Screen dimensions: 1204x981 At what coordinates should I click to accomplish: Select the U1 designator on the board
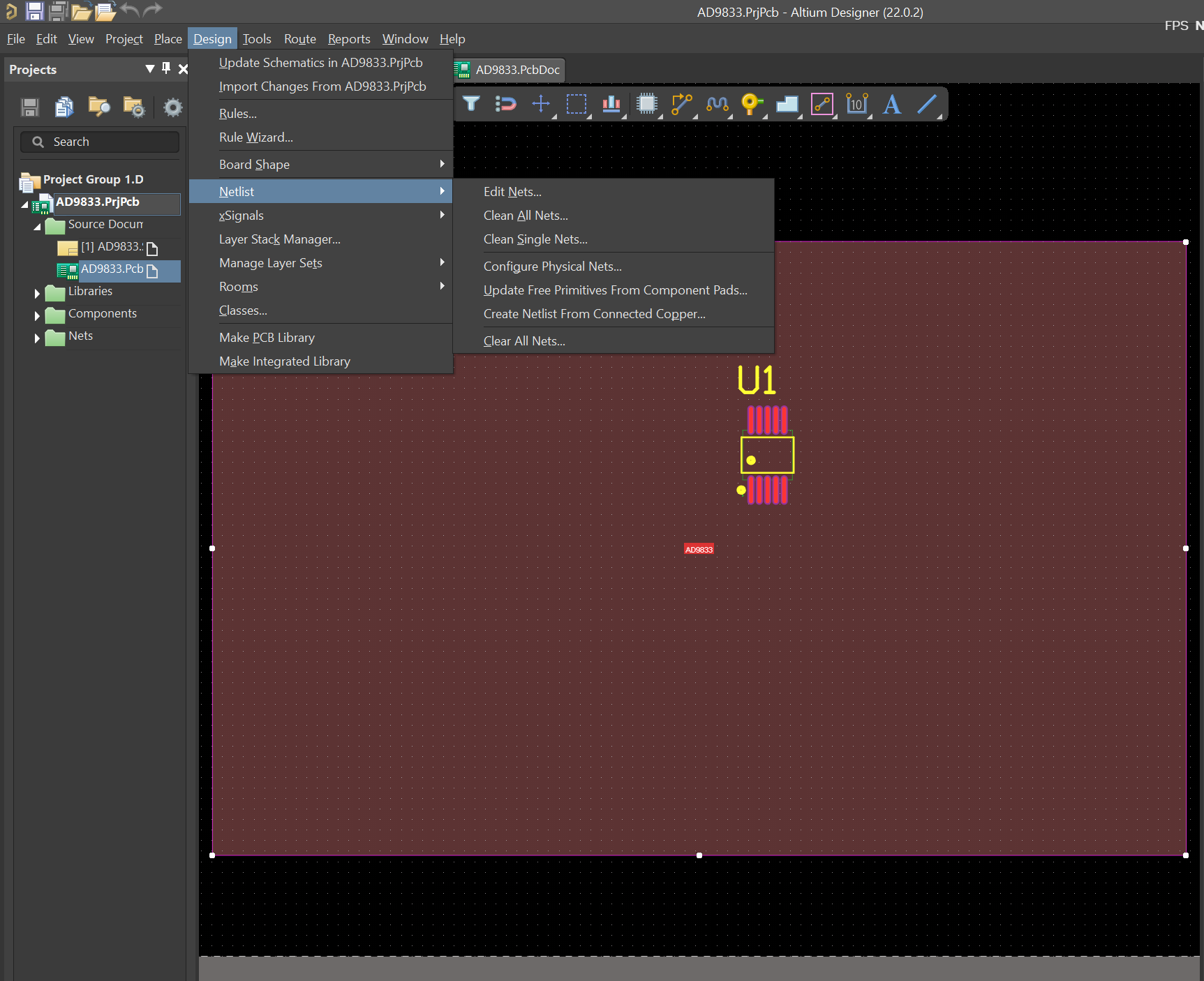click(757, 381)
